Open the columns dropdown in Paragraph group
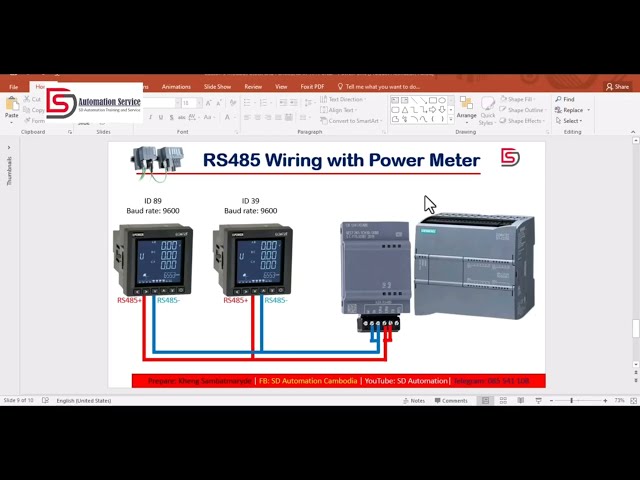 [304, 118]
